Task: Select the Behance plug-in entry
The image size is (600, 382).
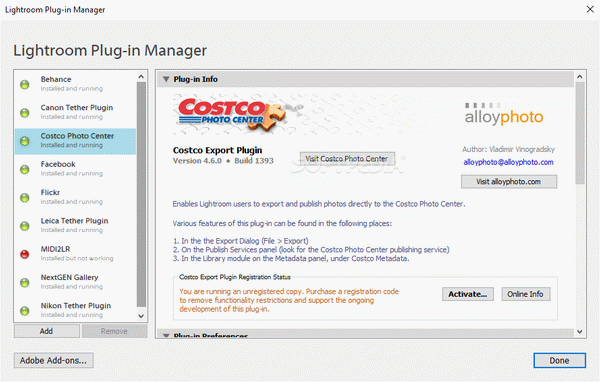Action: pos(75,85)
